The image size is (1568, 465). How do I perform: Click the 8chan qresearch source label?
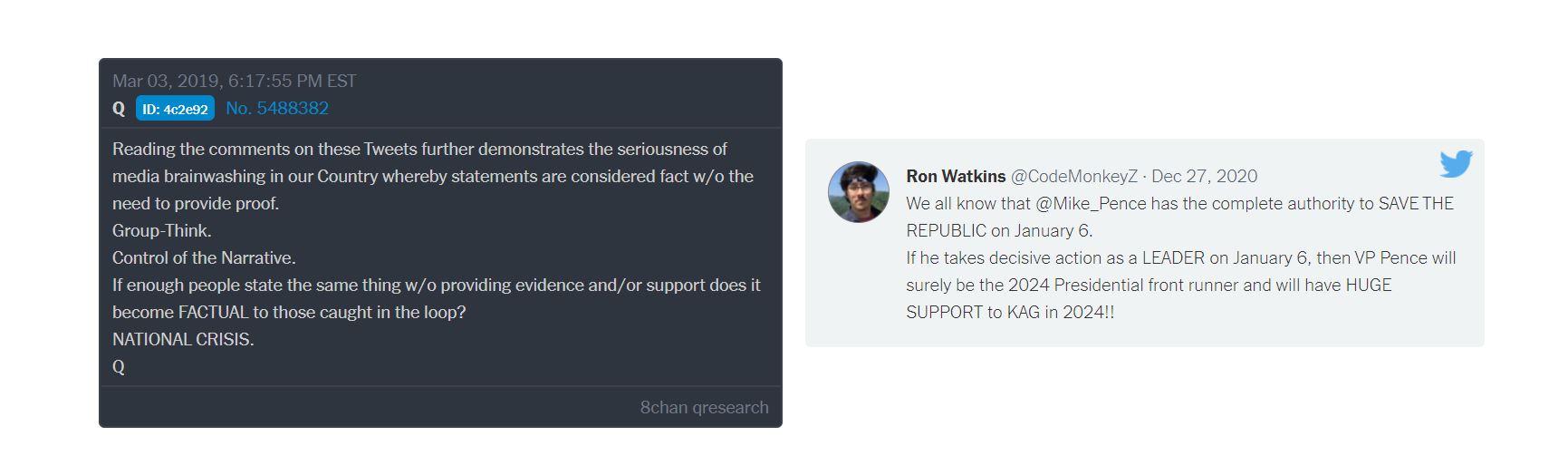[x=704, y=407]
